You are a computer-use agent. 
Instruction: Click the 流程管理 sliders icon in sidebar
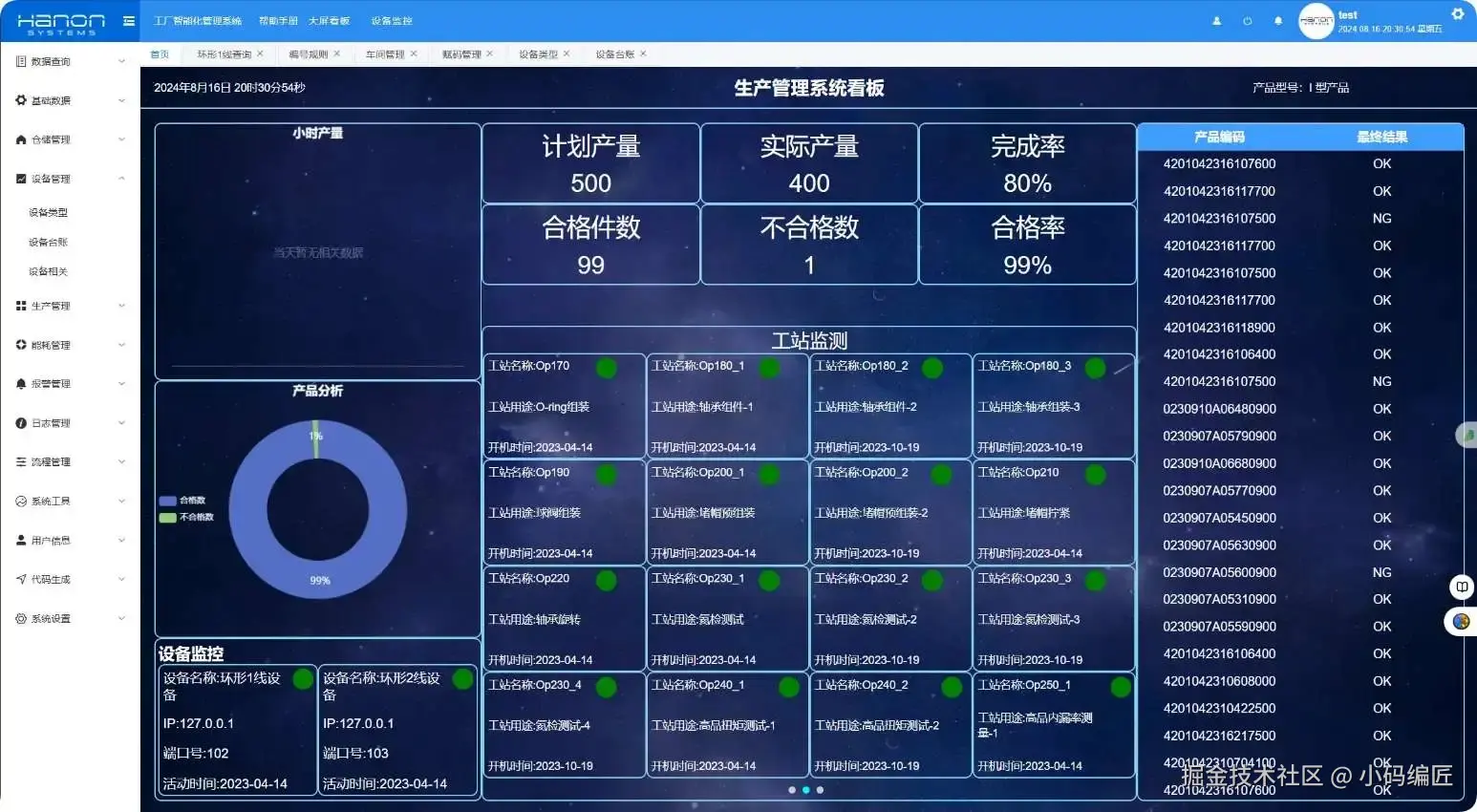coord(21,461)
